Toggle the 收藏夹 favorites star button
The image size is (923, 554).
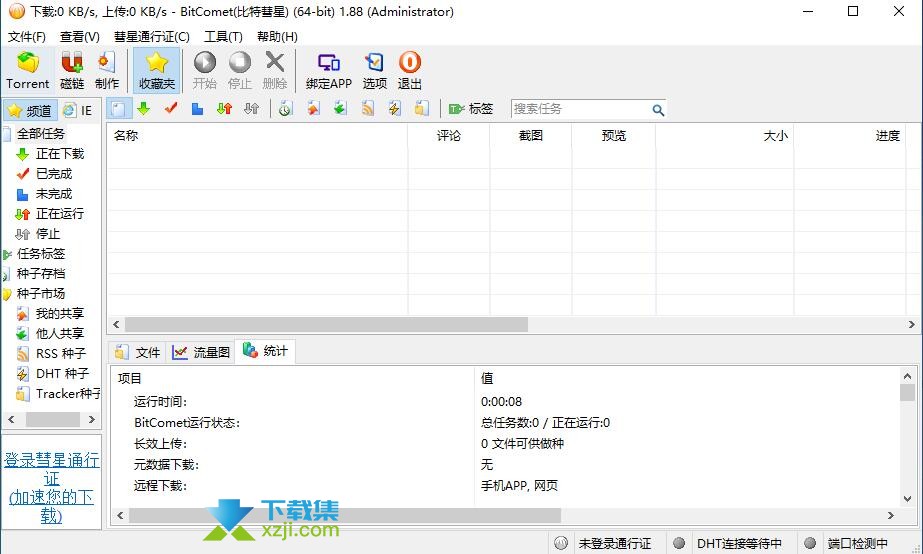tap(157, 71)
